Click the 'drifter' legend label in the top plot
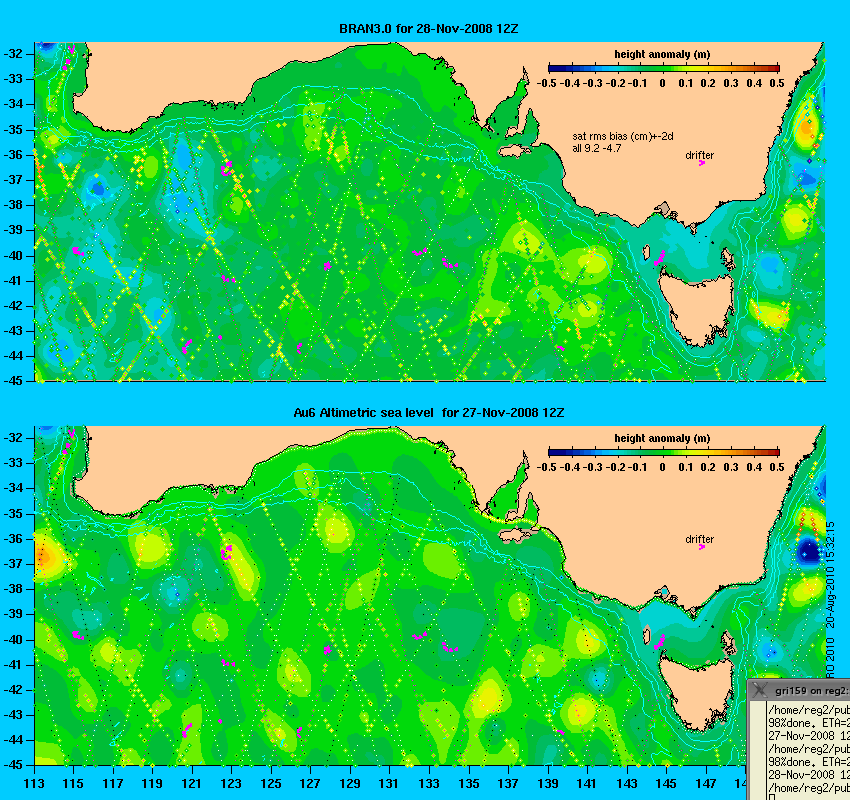The image size is (850, 800). click(699, 155)
